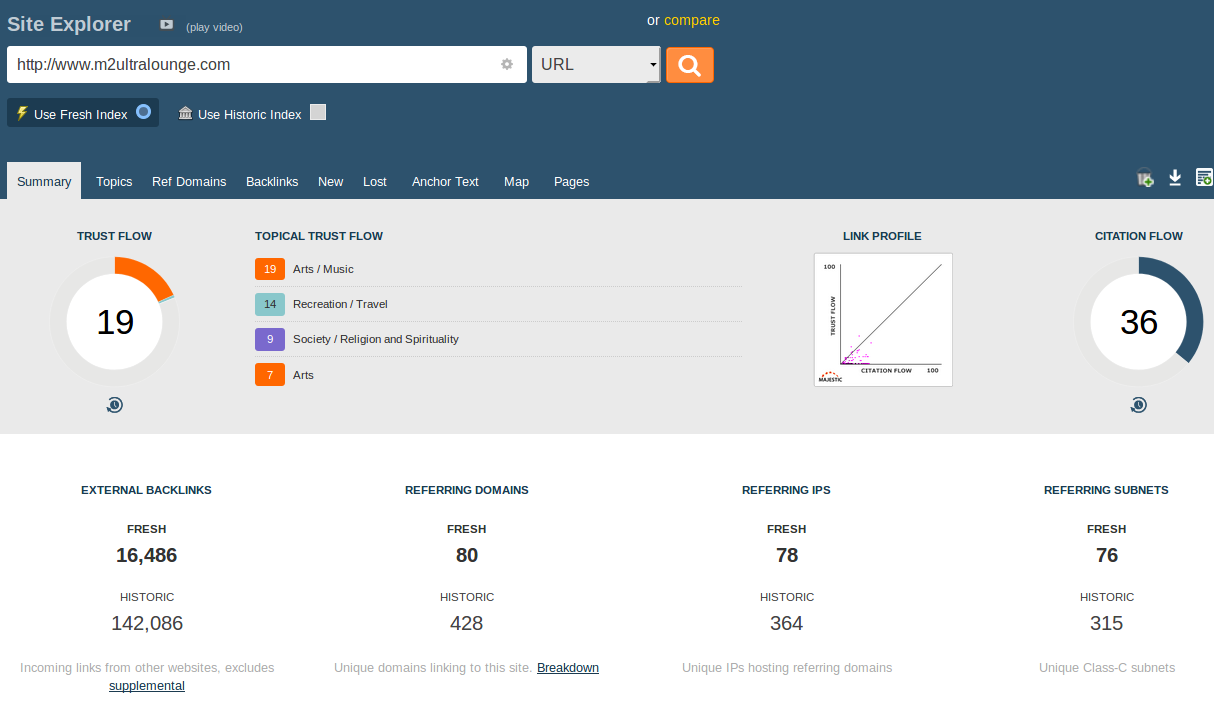Enable the Use Historic Index checkbox
Viewport: 1214px width, 721px height.
(x=318, y=112)
